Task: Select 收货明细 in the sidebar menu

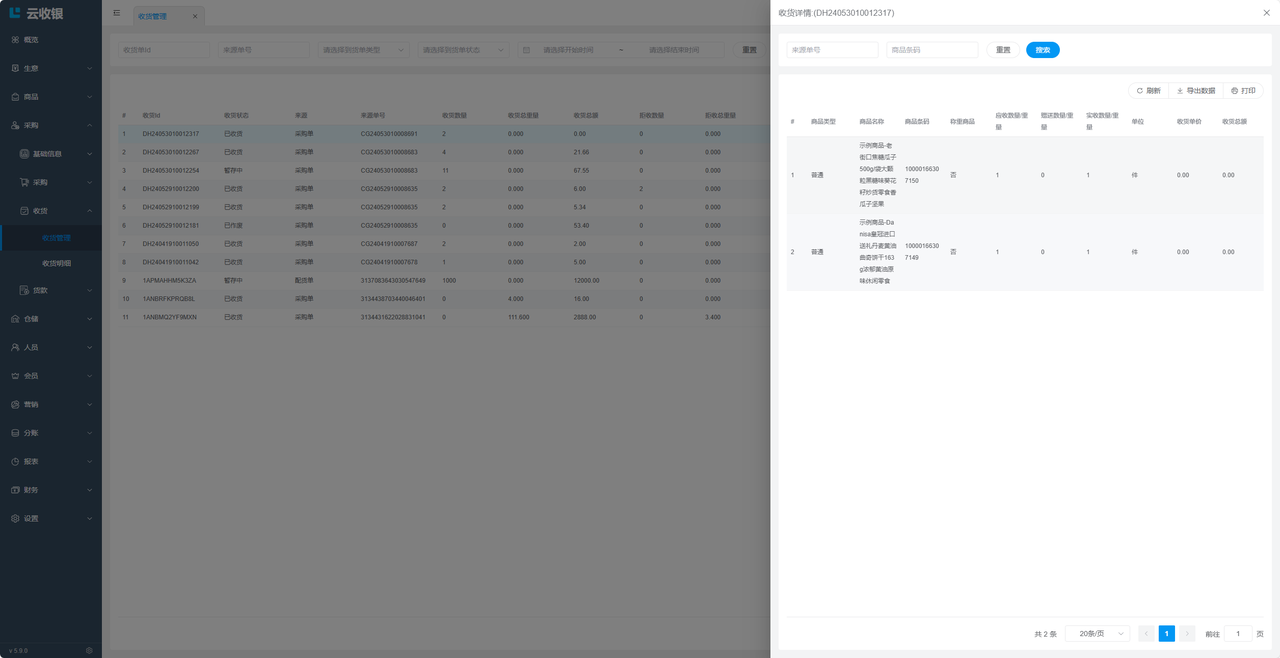Action: click(57, 263)
